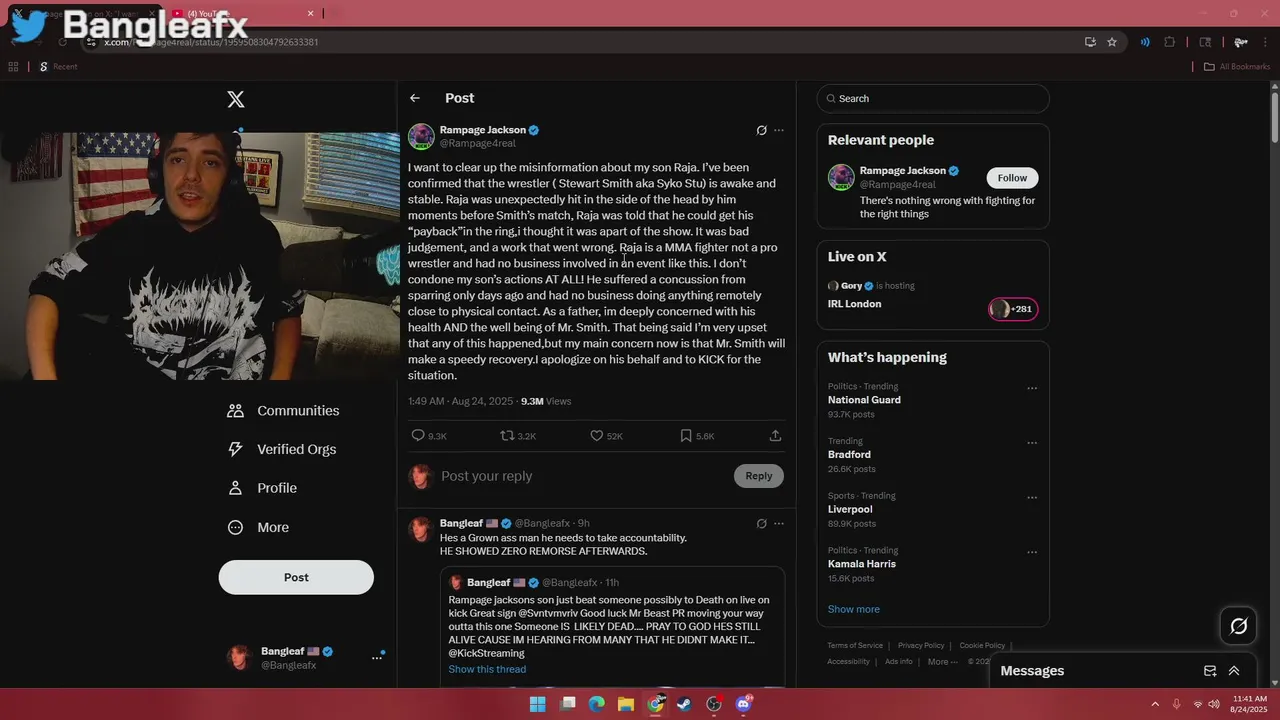Open Grok icon on Bangleaf's reply

coord(761,523)
